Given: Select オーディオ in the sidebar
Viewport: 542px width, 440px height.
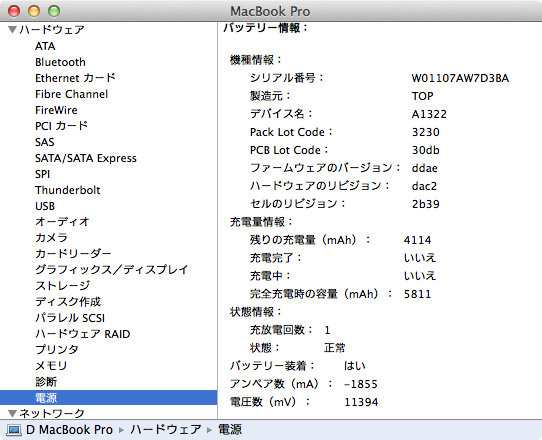Looking at the screenshot, I should pyautogui.click(x=62, y=222).
